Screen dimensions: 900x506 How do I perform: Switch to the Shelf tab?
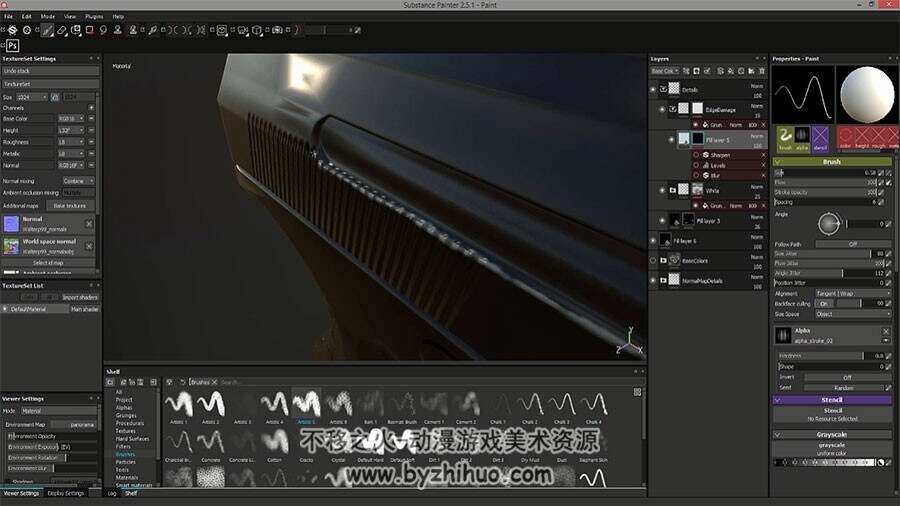[x=131, y=493]
